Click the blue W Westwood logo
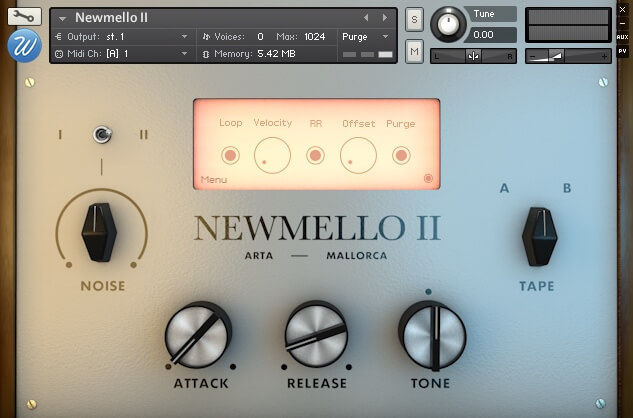Viewport: 633px width, 418px height. (x=24, y=46)
